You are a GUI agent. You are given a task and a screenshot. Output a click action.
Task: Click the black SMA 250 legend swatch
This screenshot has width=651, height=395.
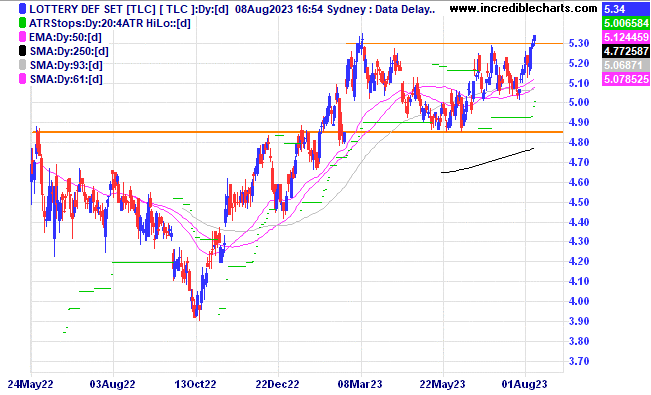22,51
